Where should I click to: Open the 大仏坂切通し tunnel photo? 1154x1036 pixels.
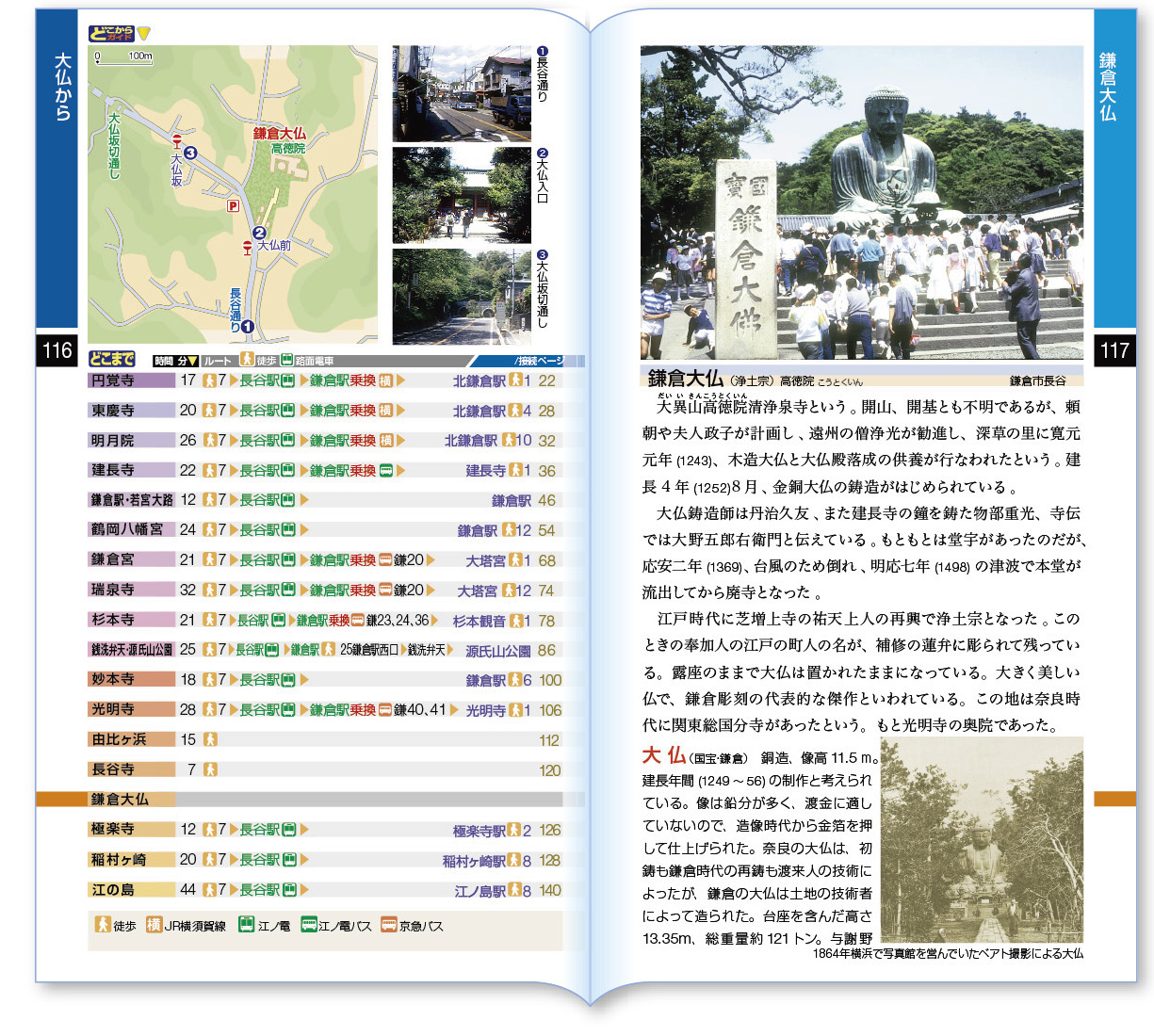(462, 297)
